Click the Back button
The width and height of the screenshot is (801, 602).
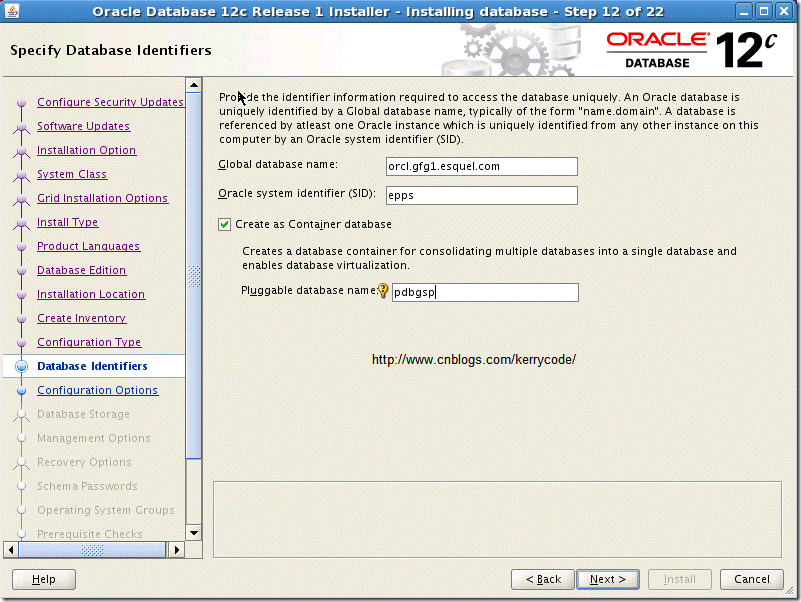[x=543, y=580]
